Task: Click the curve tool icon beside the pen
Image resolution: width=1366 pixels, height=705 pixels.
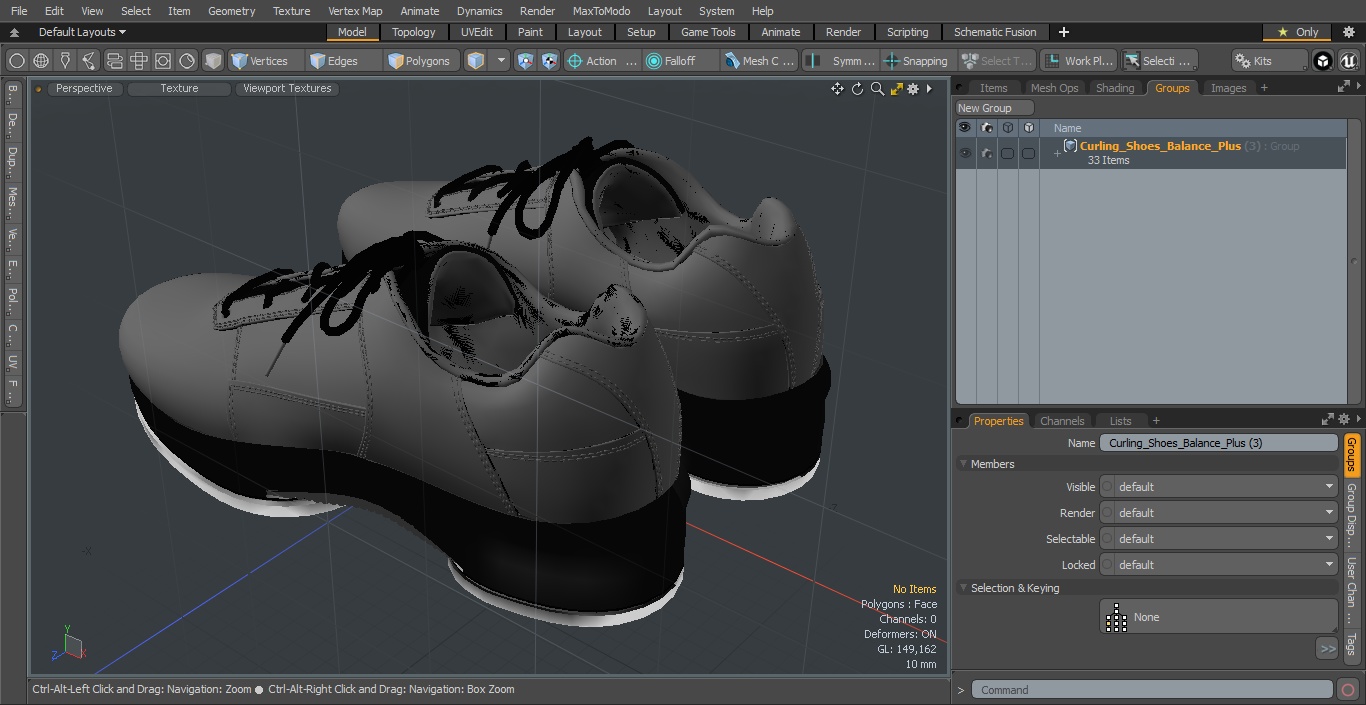Action: [89, 61]
